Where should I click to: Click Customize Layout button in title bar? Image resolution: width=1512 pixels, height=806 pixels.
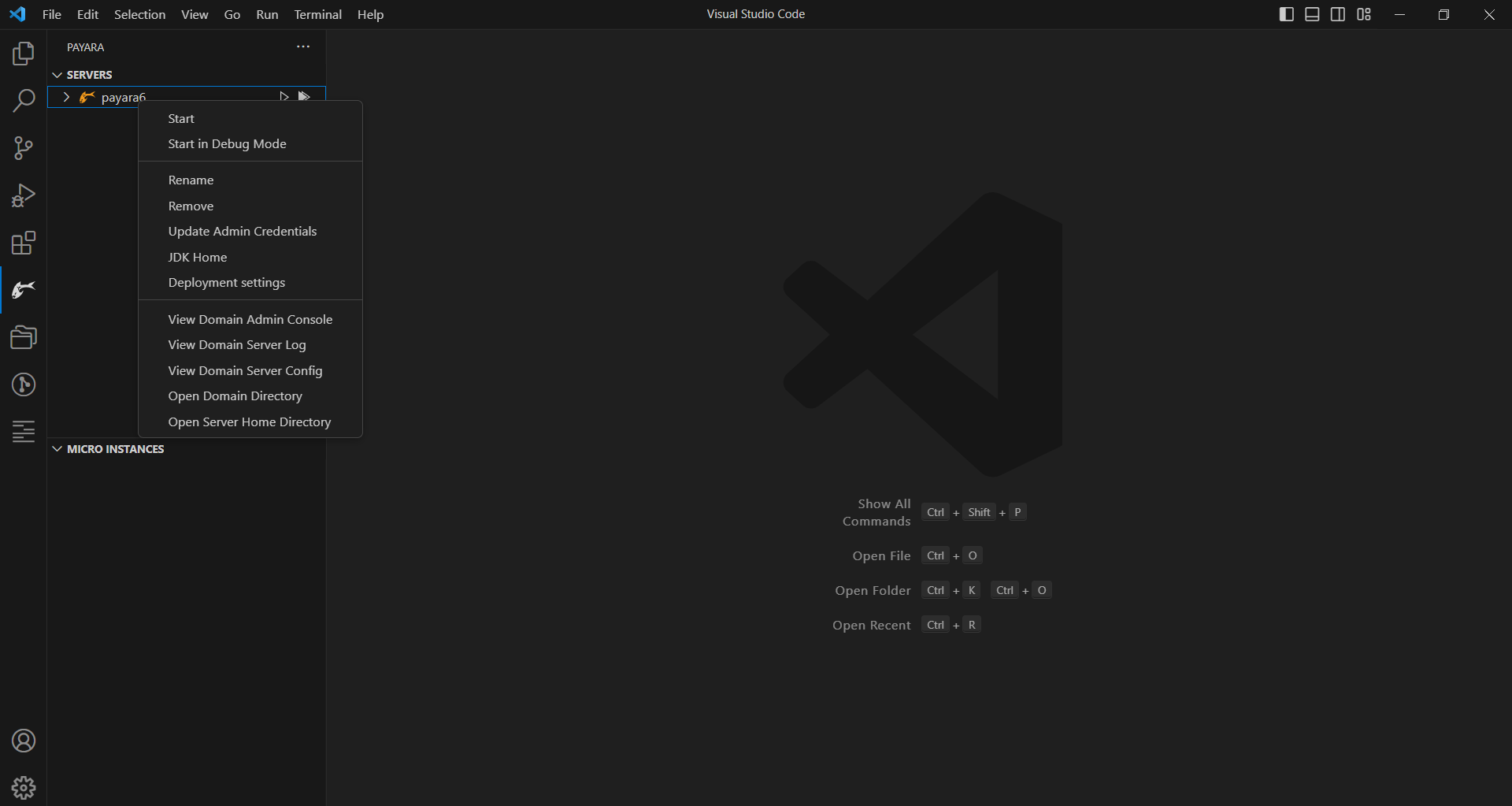(x=1364, y=14)
